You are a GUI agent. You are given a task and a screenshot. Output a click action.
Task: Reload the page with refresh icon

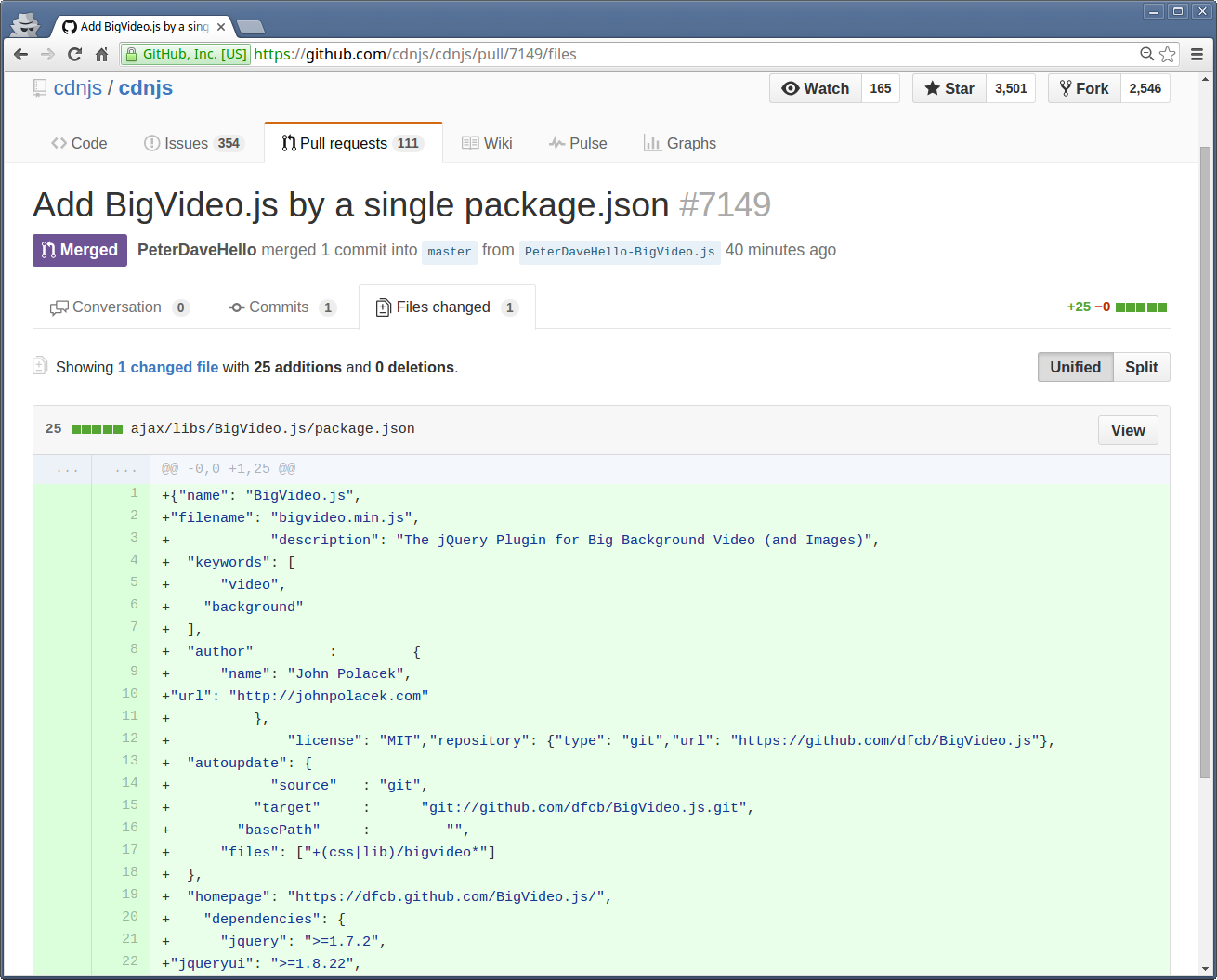[74, 54]
